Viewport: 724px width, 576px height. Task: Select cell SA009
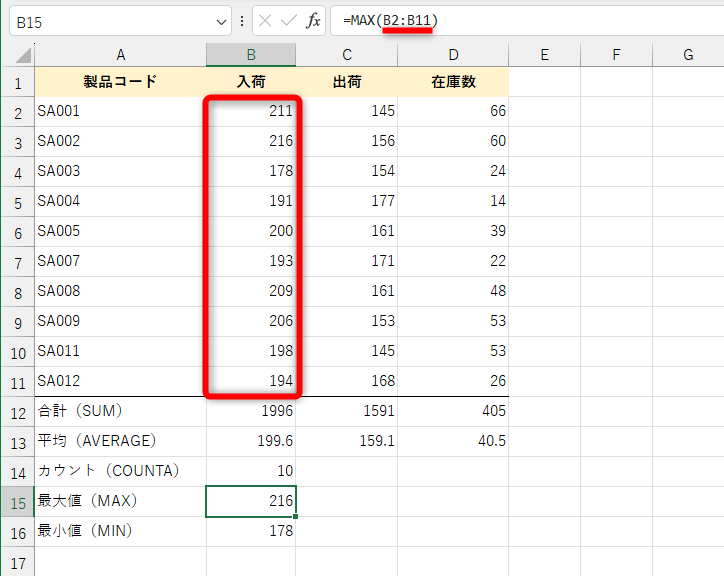click(121, 321)
